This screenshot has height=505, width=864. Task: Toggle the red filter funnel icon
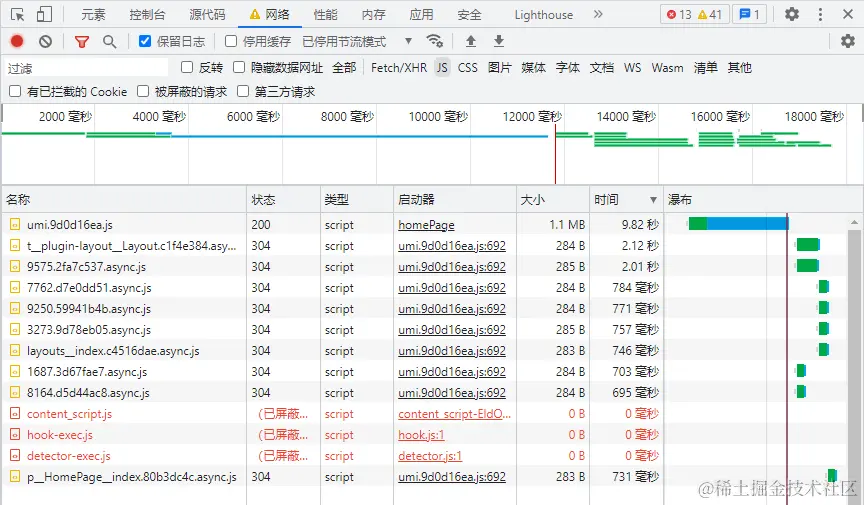point(82,41)
